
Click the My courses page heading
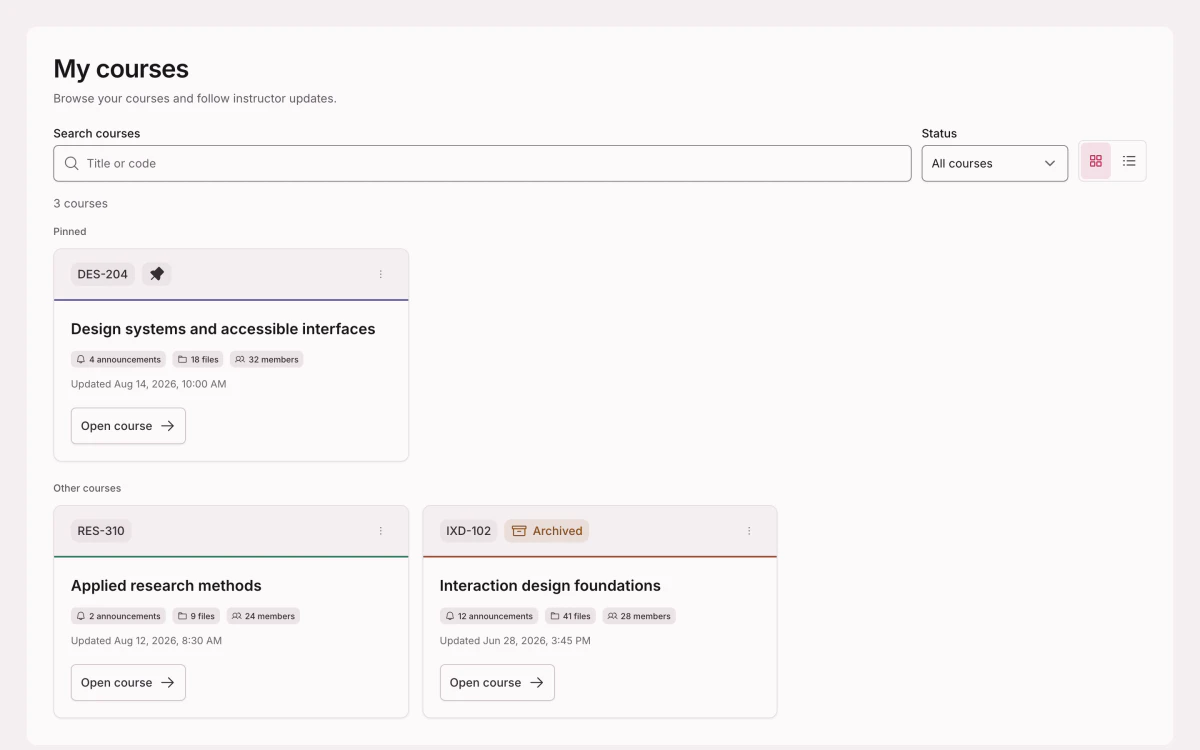[121, 69]
